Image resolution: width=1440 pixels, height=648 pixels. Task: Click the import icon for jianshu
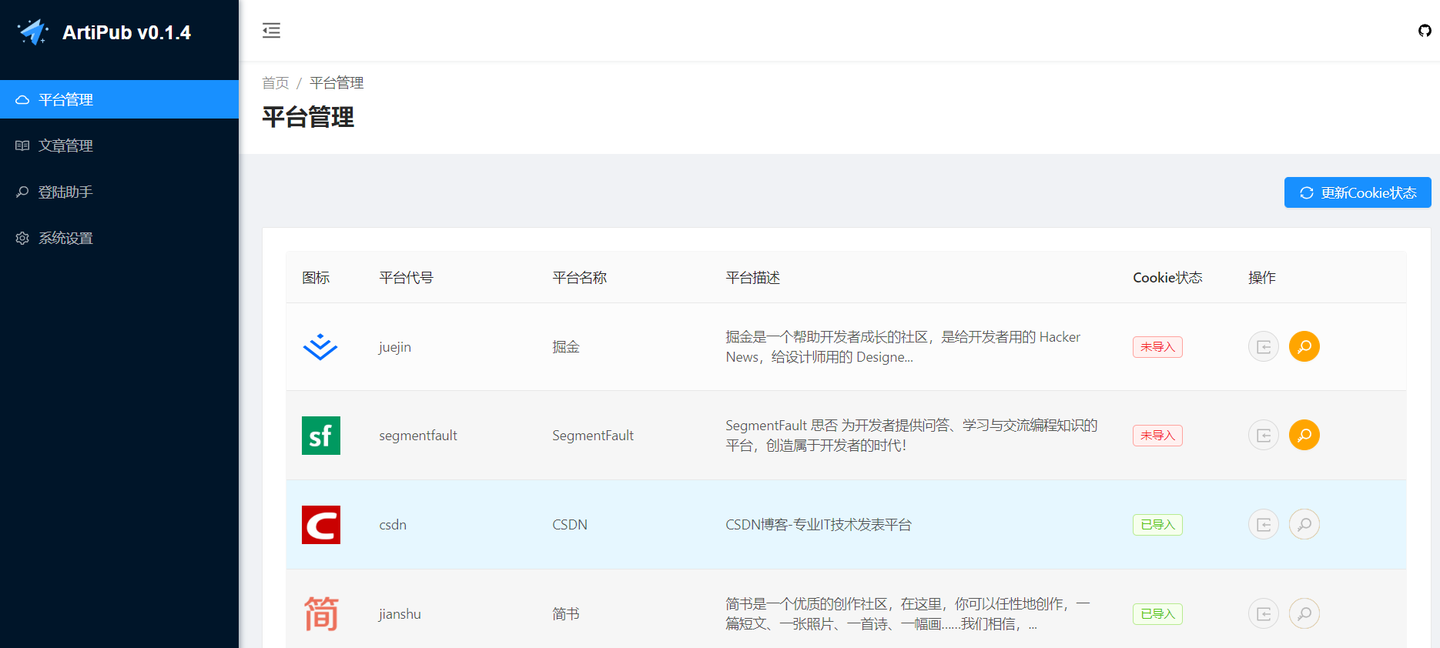[1263, 613]
